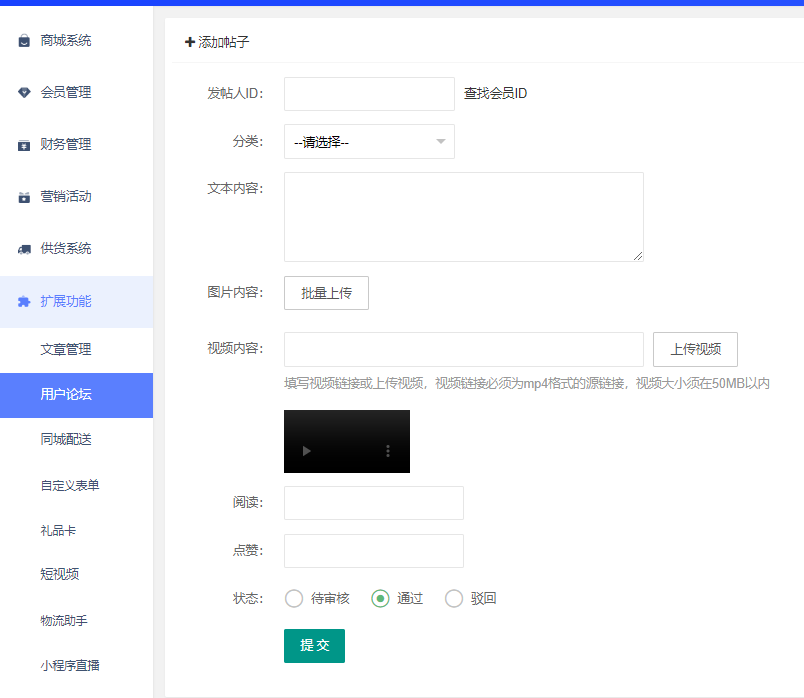Click the 点赞 count input field
The height and width of the screenshot is (698, 804).
pyautogui.click(x=374, y=551)
